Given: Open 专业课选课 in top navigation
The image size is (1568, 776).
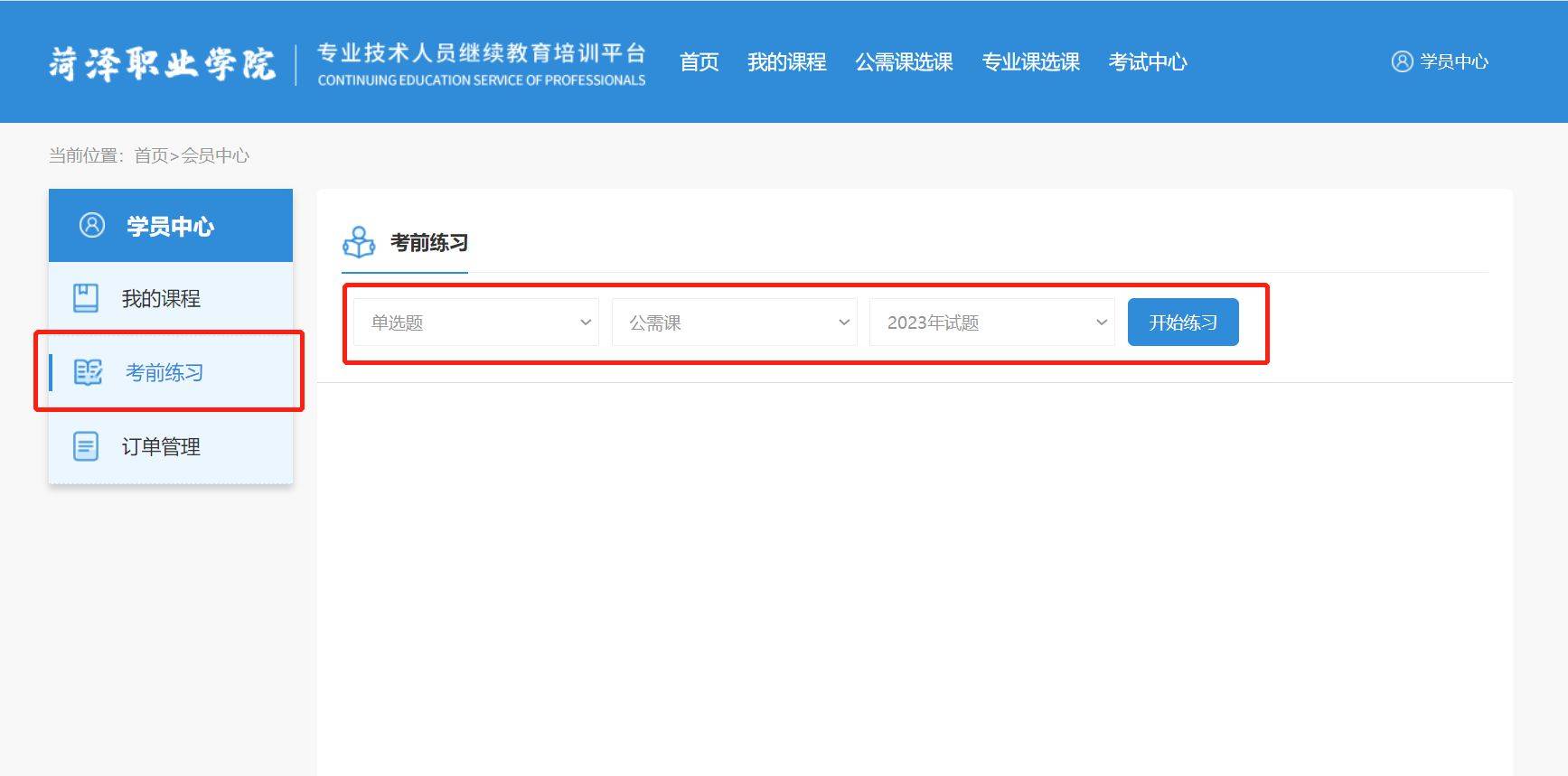Looking at the screenshot, I should 1031,61.
